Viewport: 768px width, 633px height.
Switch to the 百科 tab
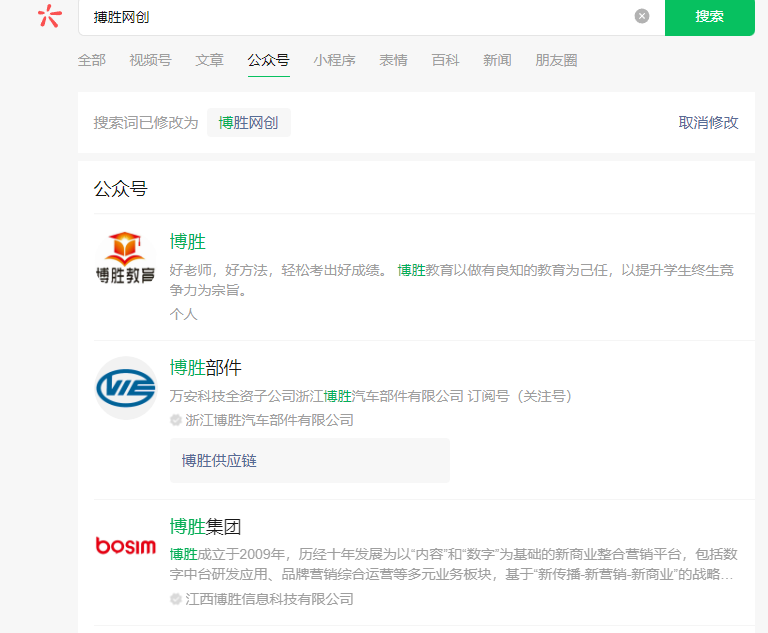coord(445,60)
